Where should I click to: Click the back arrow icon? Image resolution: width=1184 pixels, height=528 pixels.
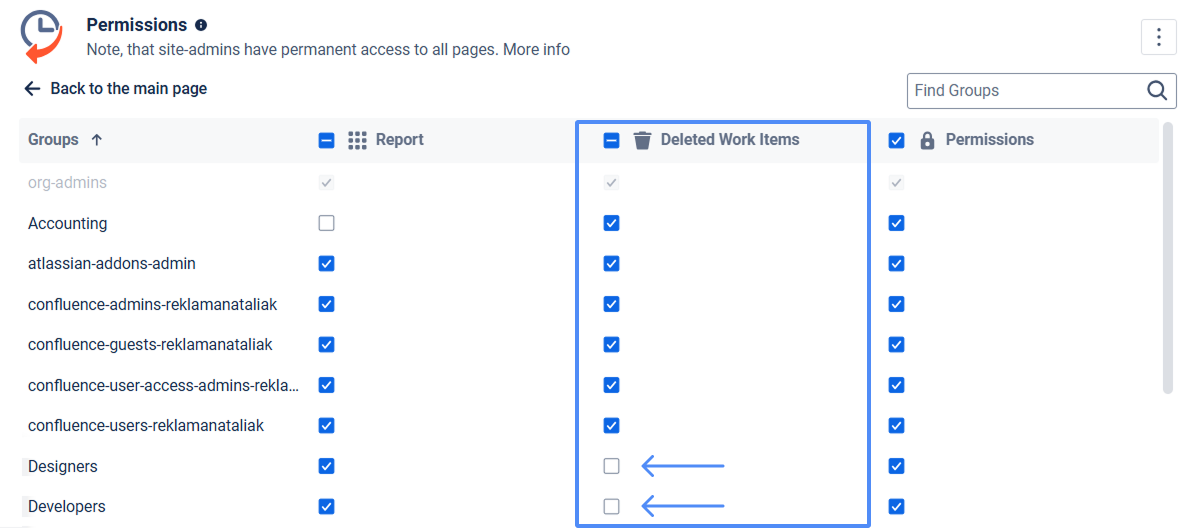pyautogui.click(x=33, y=88)
